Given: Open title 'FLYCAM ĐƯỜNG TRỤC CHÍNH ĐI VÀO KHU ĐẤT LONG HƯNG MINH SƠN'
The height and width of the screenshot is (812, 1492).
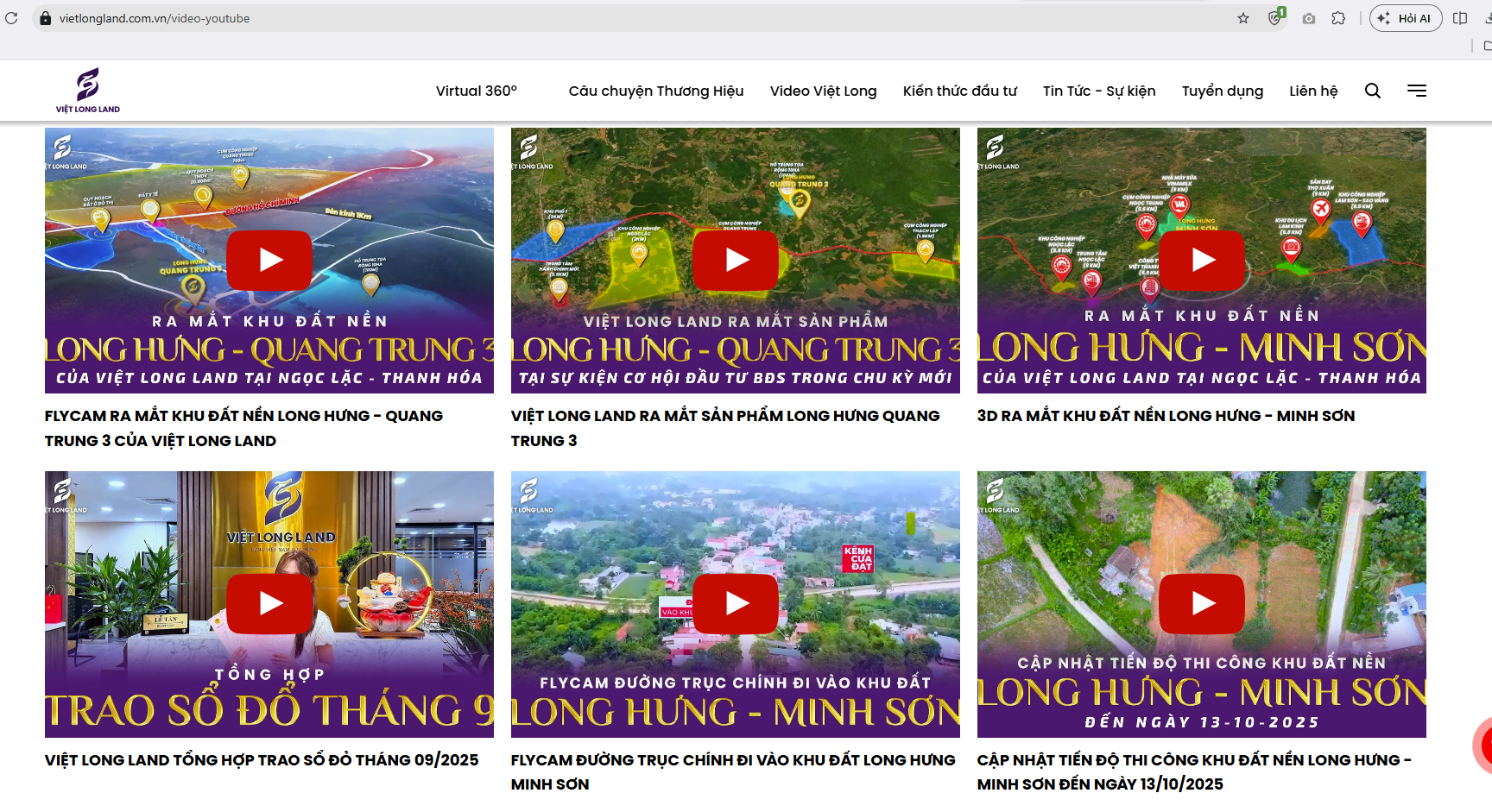Looking at the screenshot, I should coord(733,772).
